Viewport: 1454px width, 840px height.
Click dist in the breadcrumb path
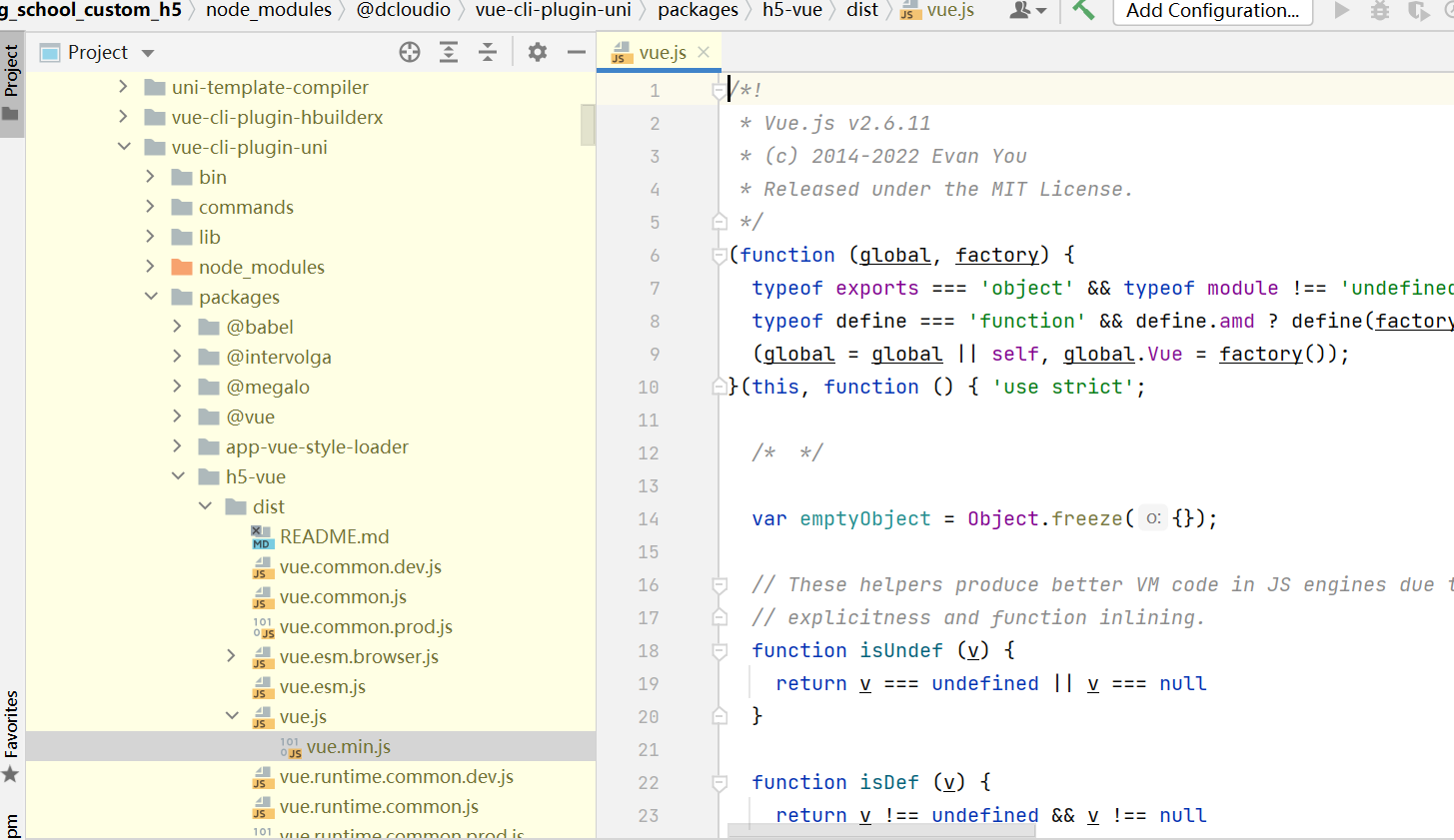tap(862, 10)
